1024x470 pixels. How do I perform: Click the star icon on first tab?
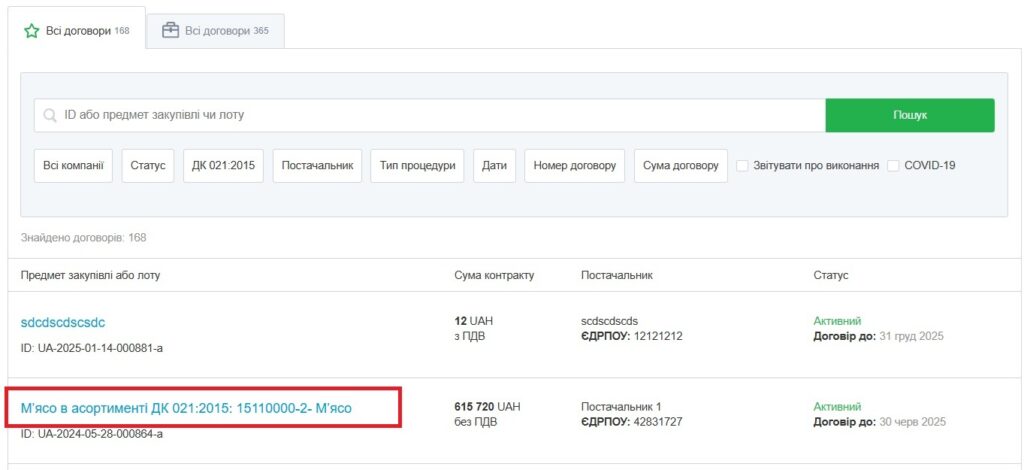32,31
